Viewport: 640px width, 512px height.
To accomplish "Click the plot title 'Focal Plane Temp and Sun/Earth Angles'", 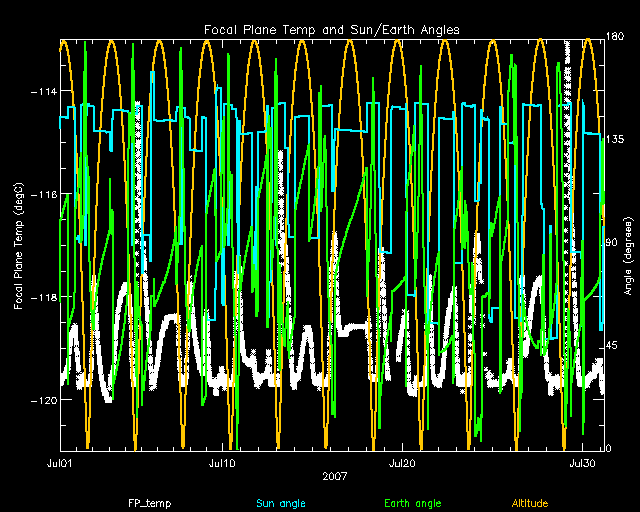I will (x=332, y=30).
